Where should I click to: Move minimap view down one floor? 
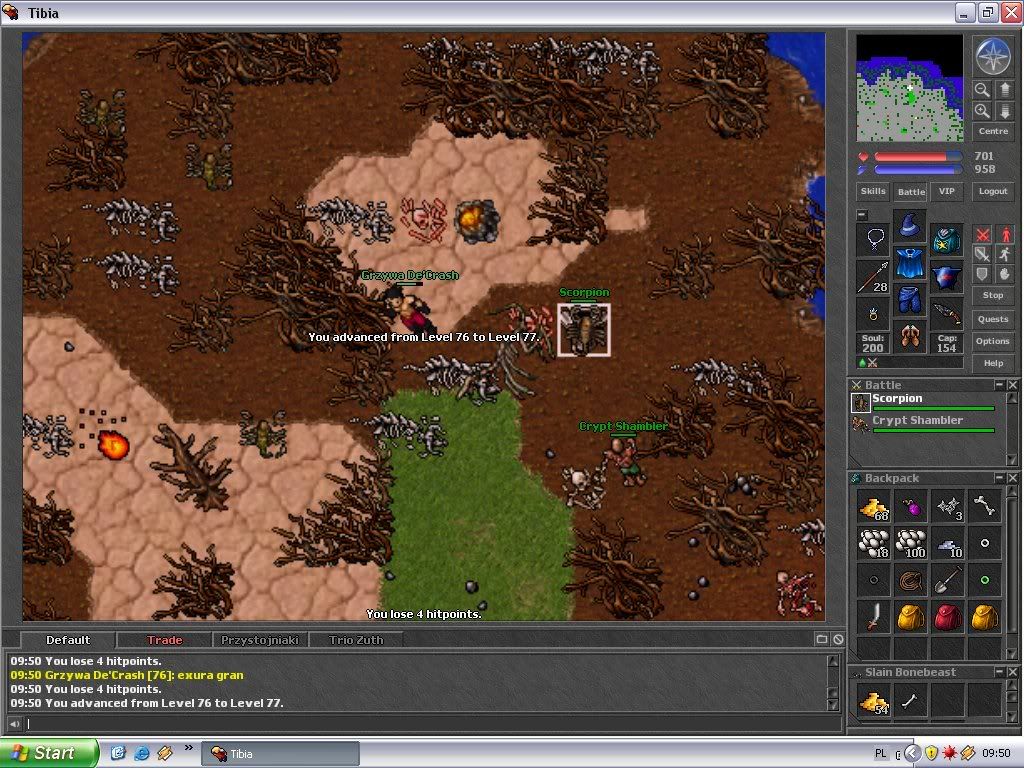pos(1005,111)
